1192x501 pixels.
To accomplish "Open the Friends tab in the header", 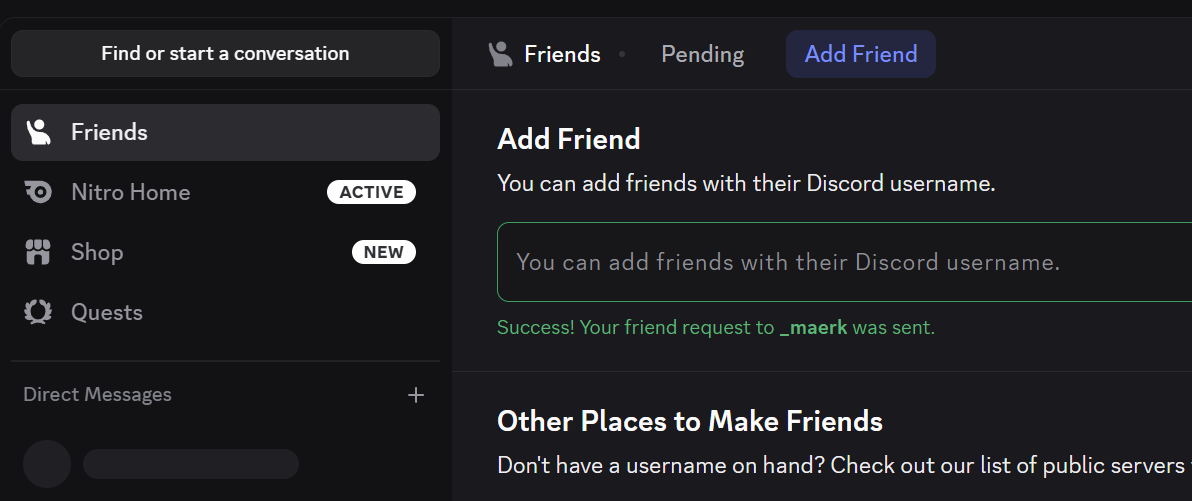I will 562,54.
